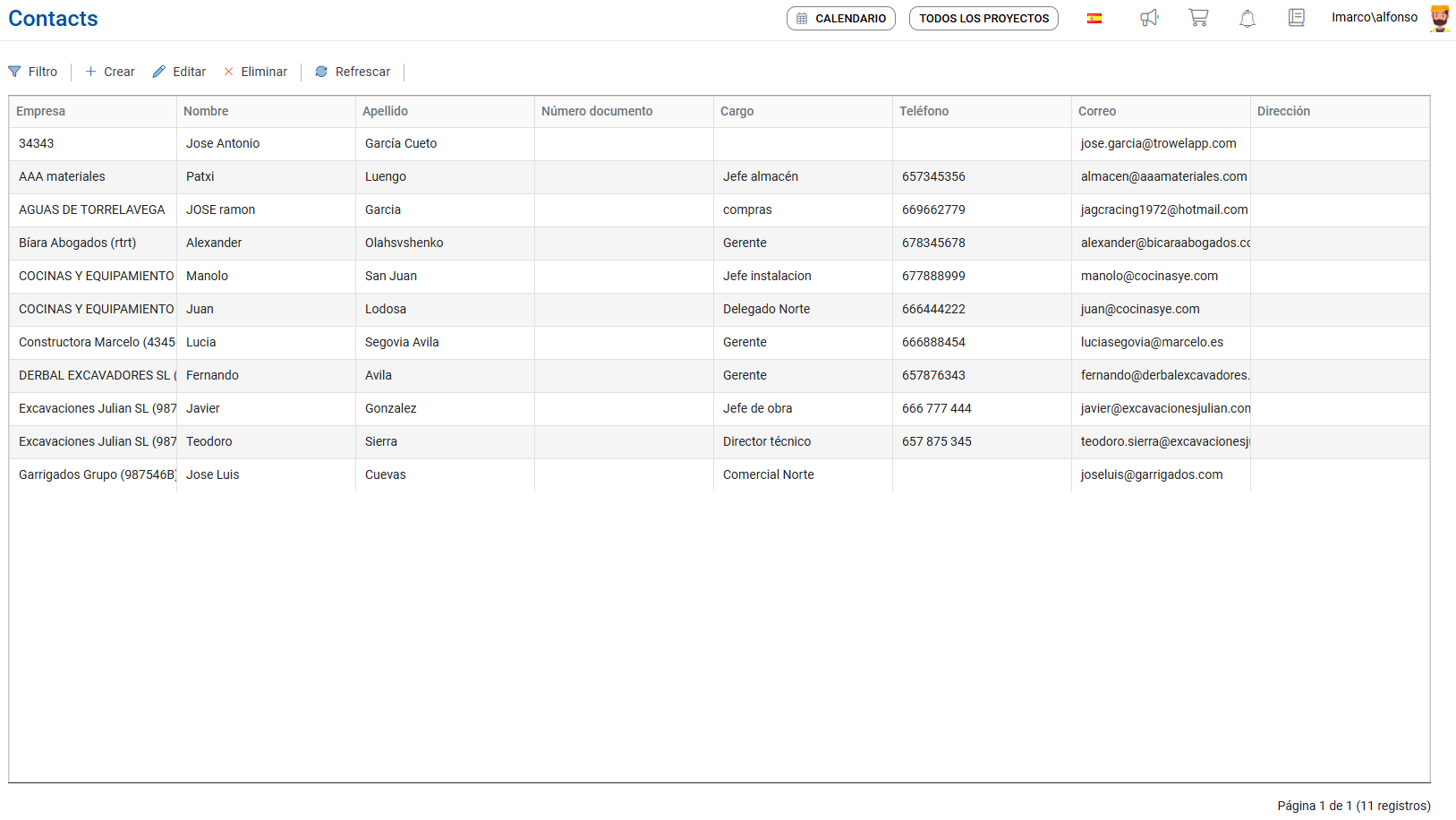Click the Teléfono column header

(924, 111)
